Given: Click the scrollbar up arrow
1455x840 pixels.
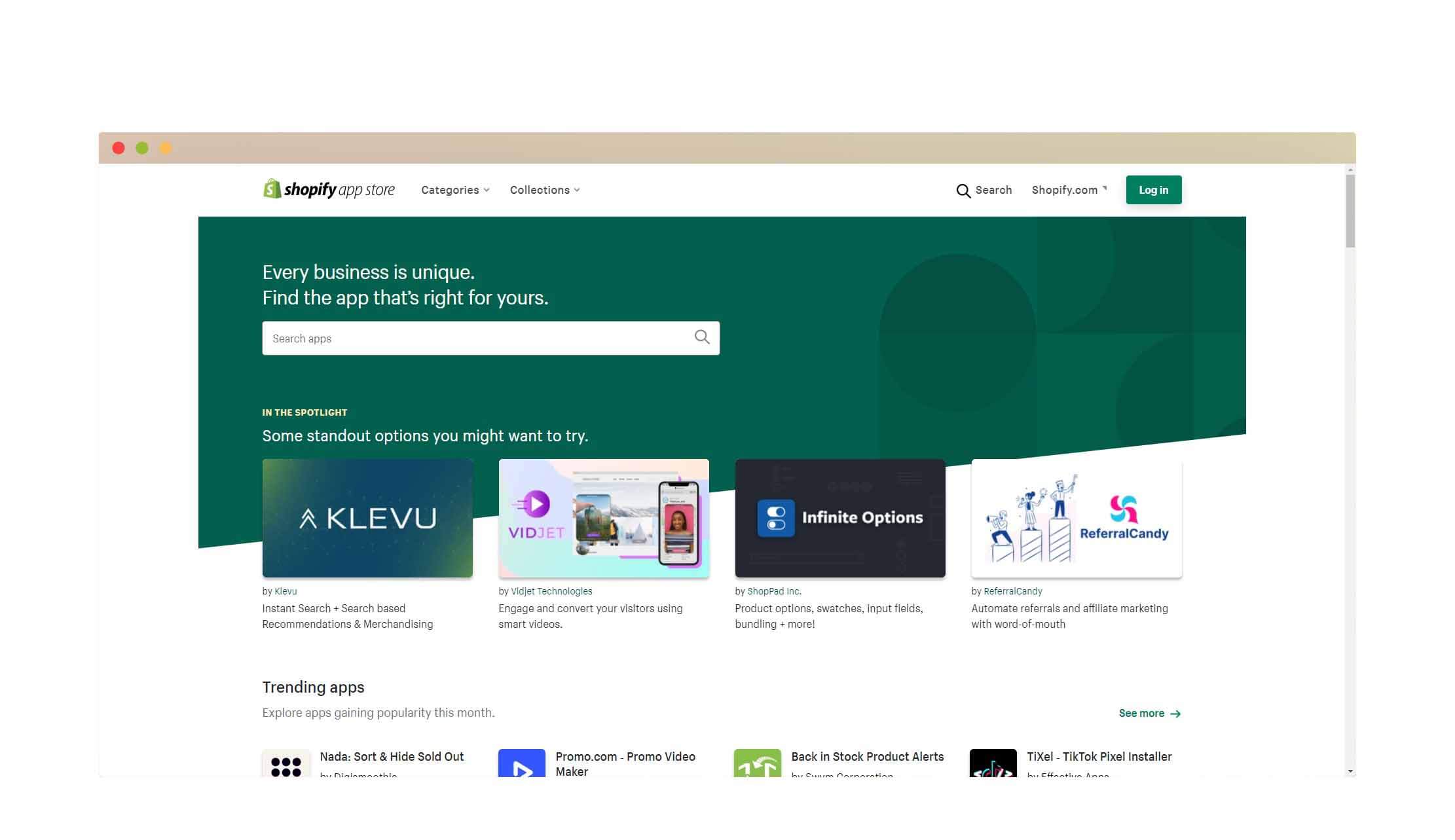Looking at the screenshot, I should (x=1350, y=170).
